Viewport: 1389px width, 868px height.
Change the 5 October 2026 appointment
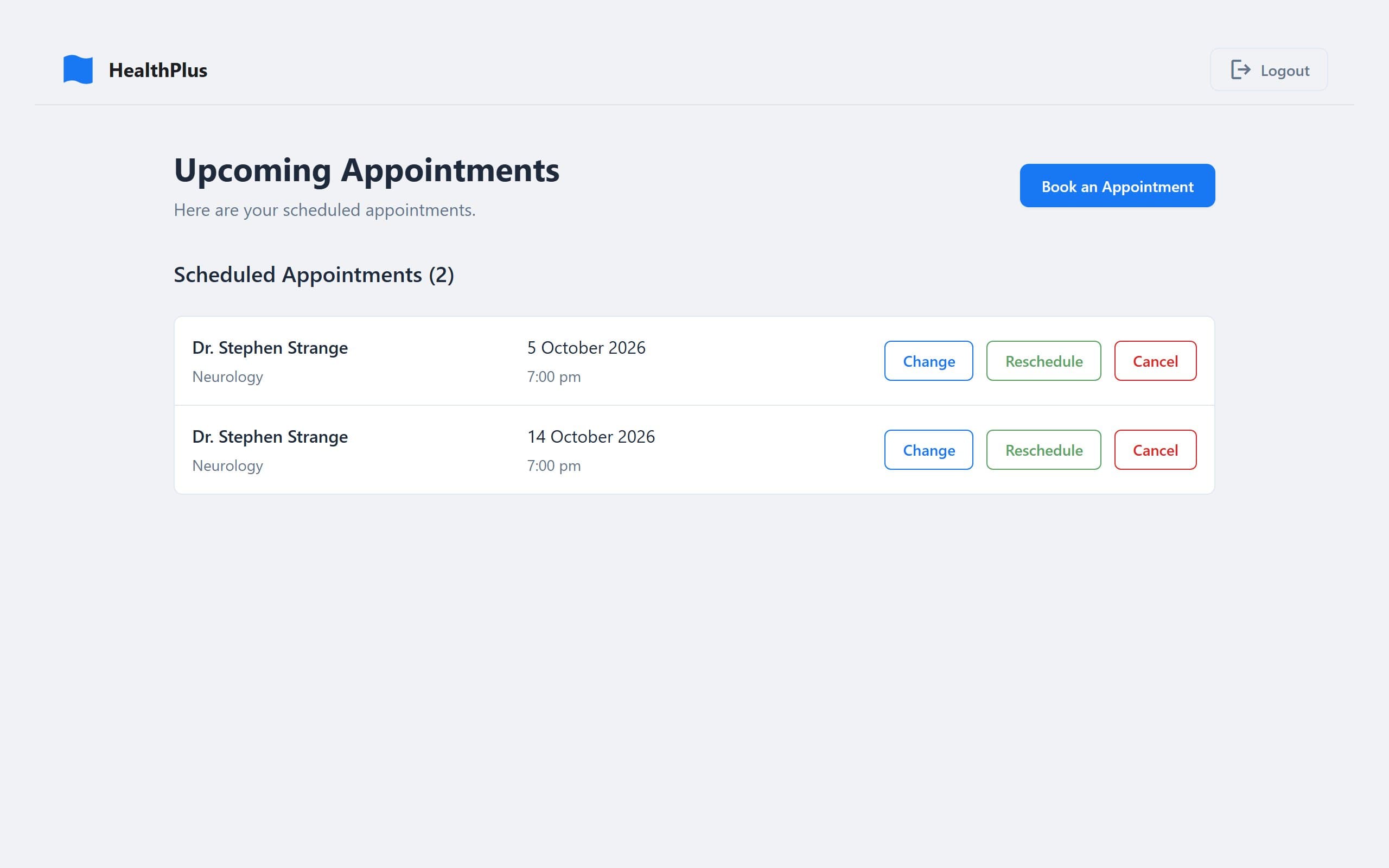[929, 361]
